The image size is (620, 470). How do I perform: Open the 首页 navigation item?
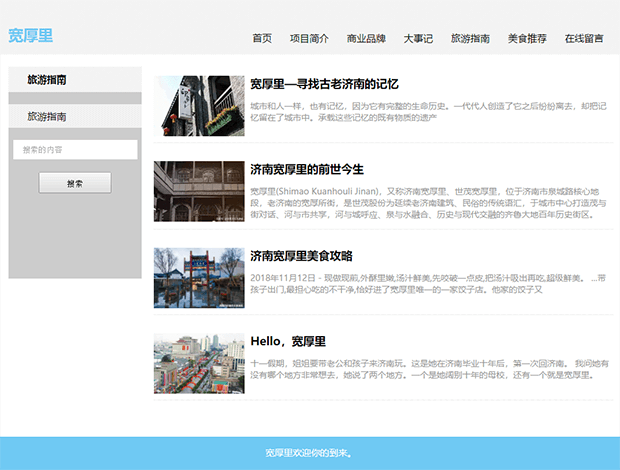coord(262,39)
